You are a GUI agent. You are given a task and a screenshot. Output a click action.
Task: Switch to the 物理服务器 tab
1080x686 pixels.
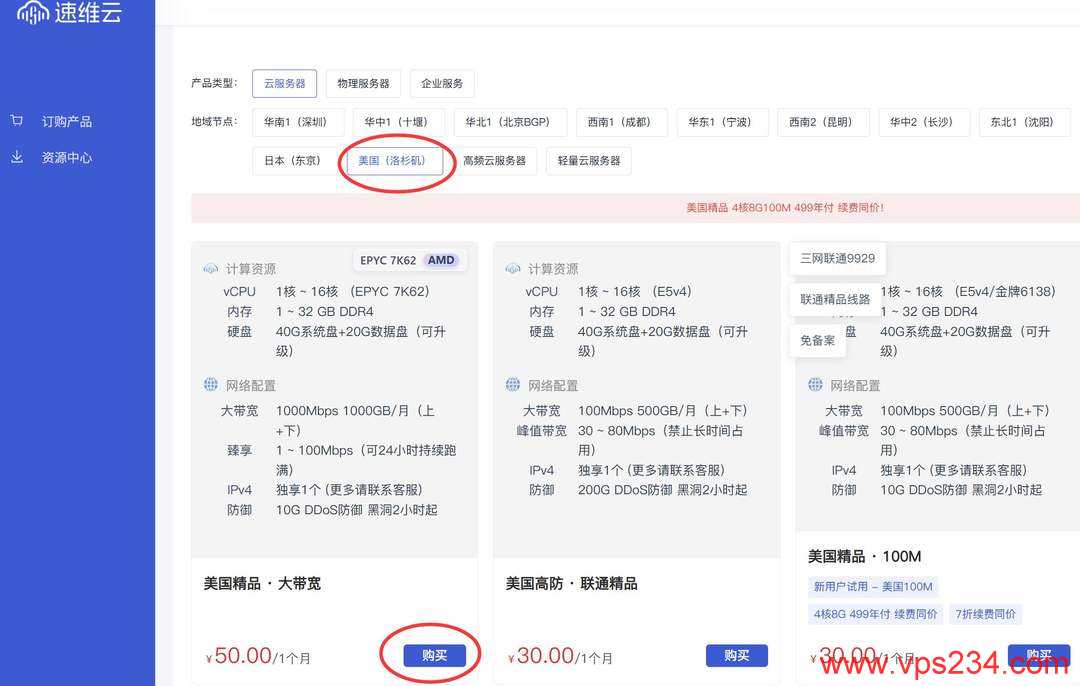click(x=362, y=84)
